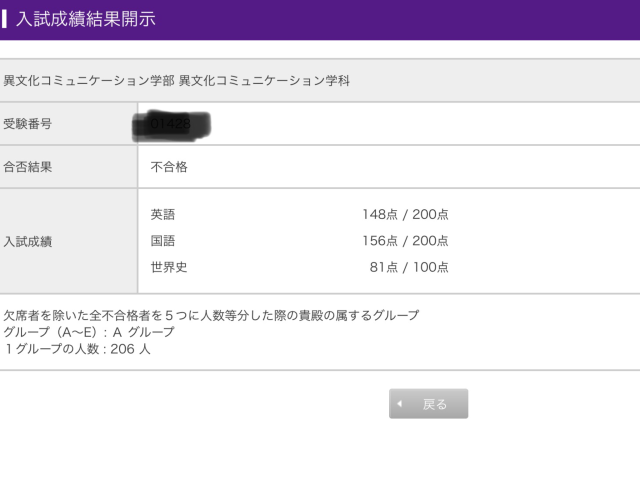Click the 入試成績結果開示 page title
The image size is (640, 480).
85,19
